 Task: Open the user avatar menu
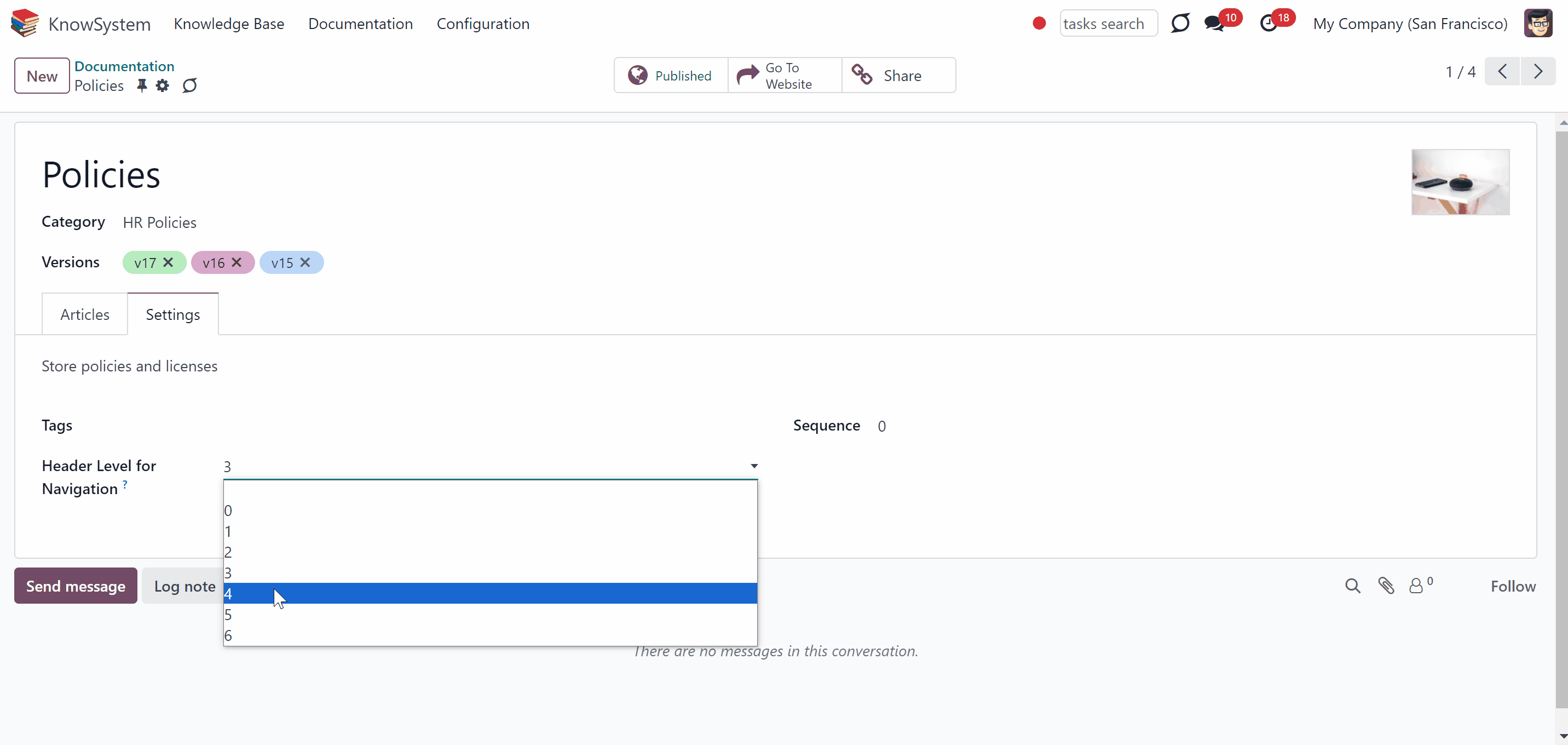point(1538,23)
